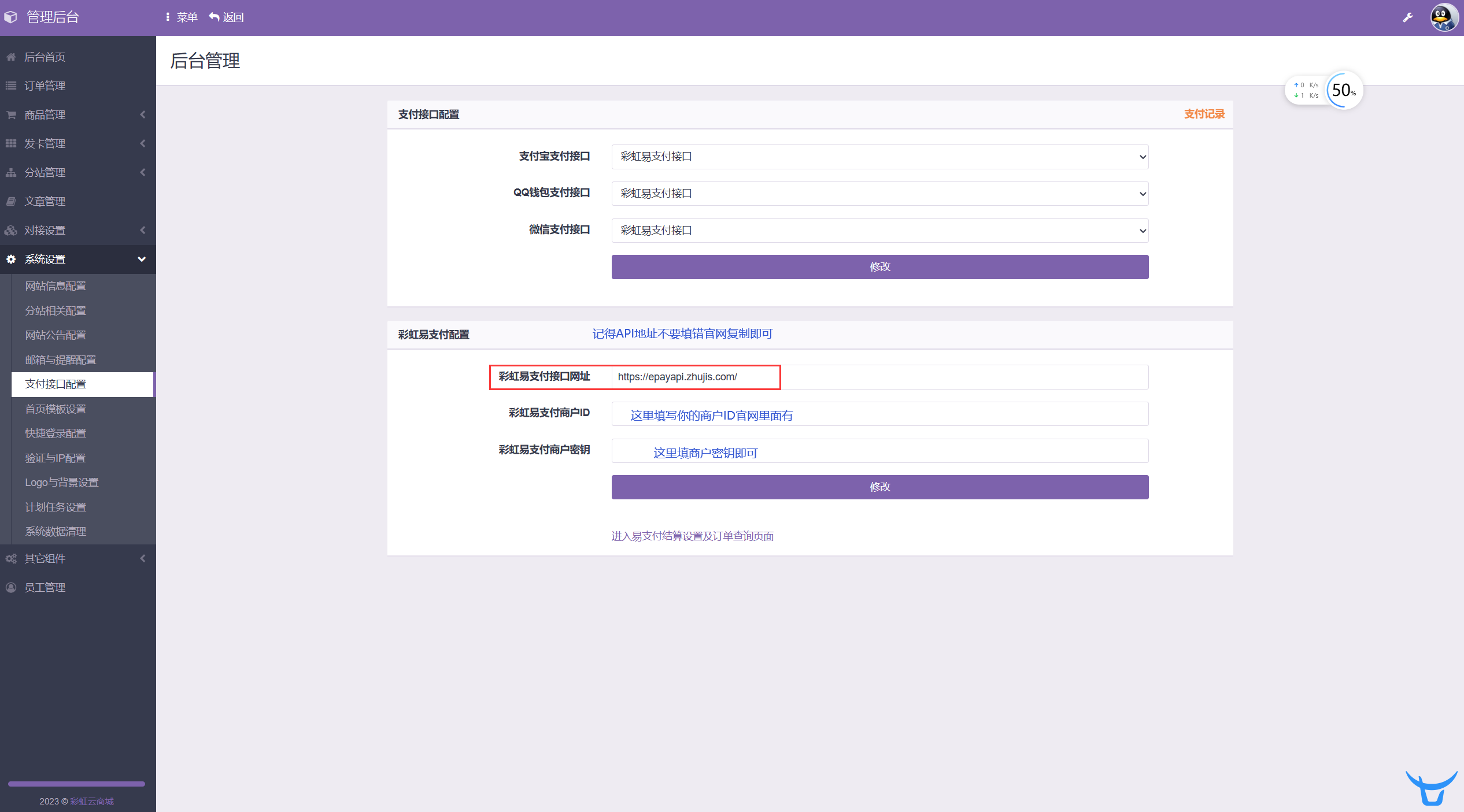Select 计划任务设置 submenu item
This screenshot has height=812, width=1464.
(x=83, y=507)
